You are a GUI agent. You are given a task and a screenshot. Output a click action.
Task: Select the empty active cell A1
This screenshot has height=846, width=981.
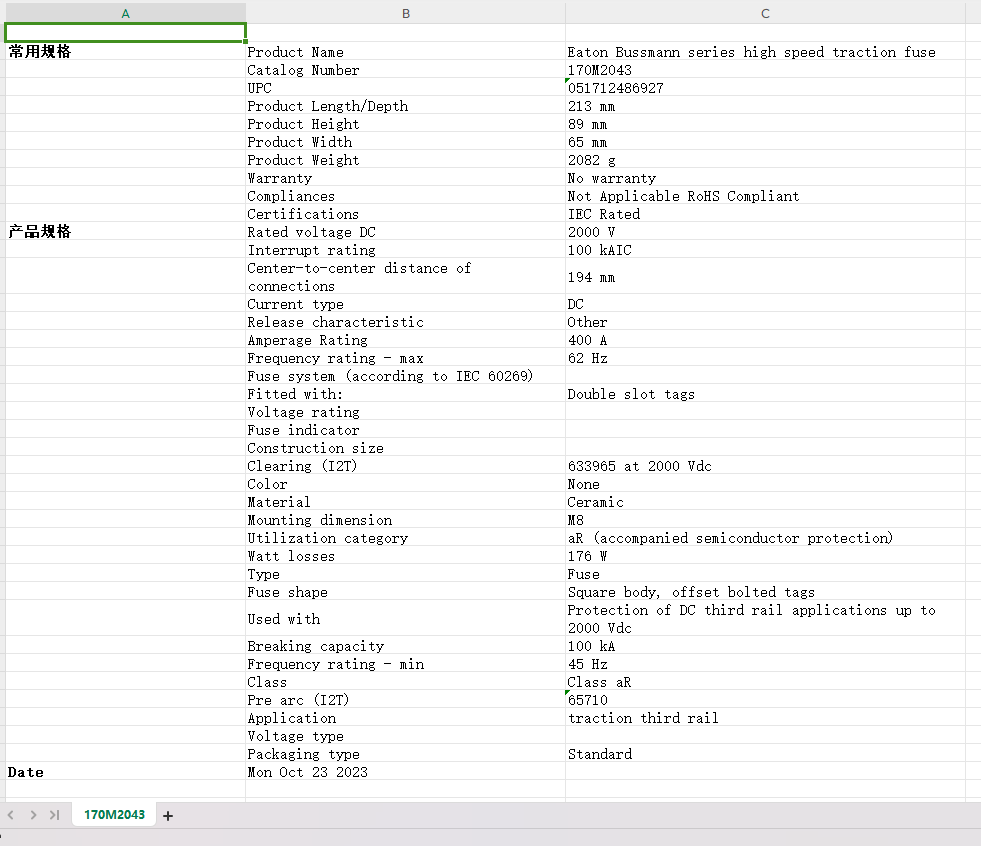click(125, 33)
